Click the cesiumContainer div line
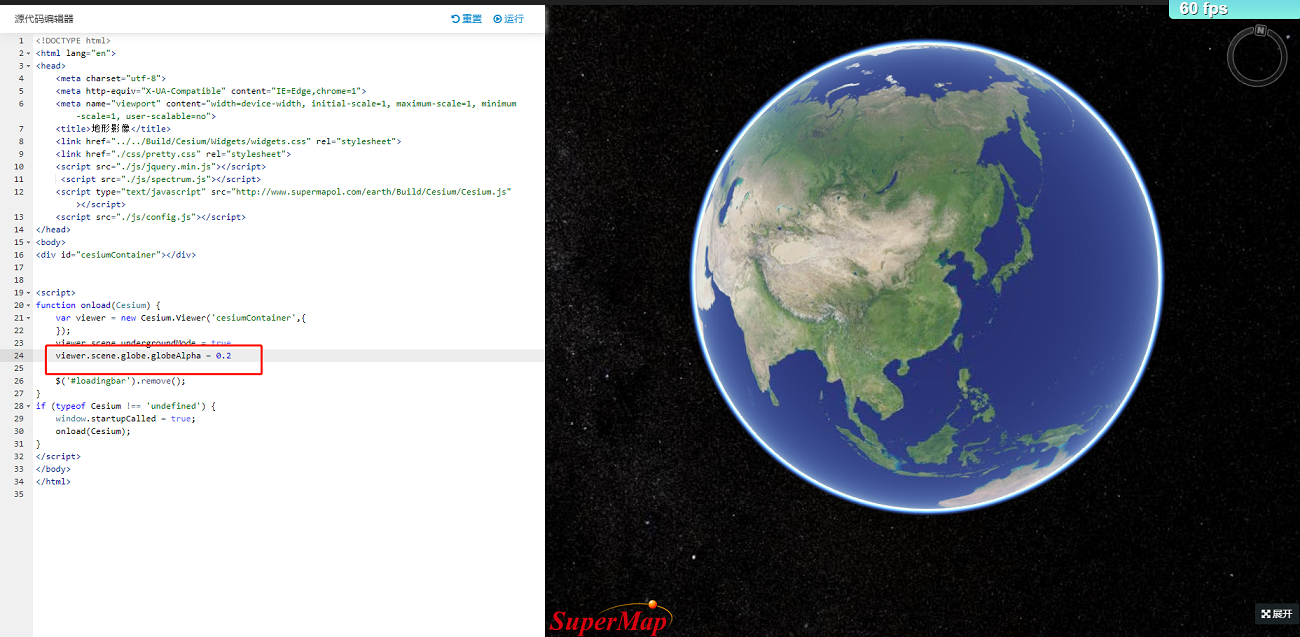The height and width of the screenshot is (637, 1300). pyautogui.click(x=116, y=255)
